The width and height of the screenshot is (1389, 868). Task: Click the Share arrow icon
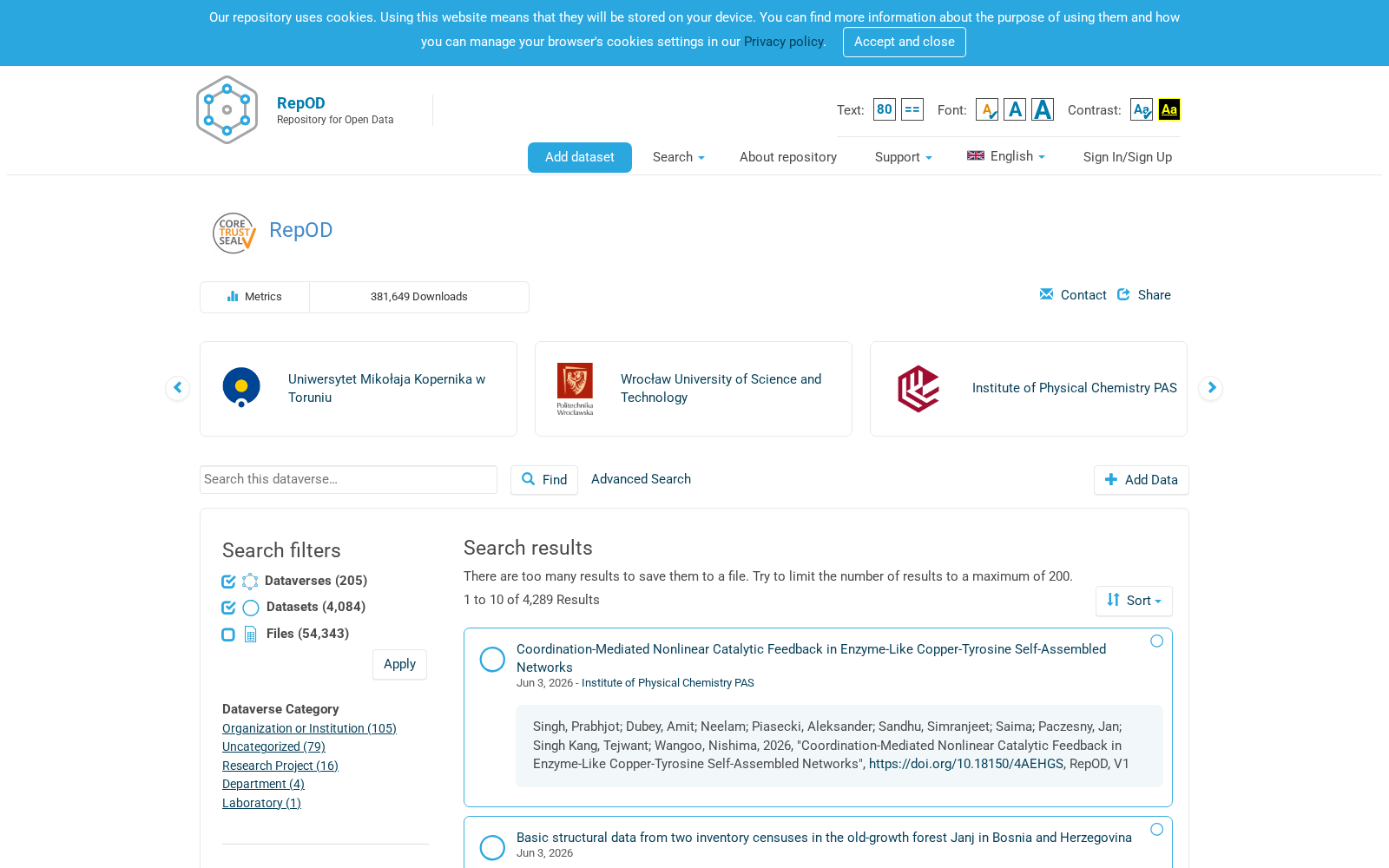(x=1124, y=294)
